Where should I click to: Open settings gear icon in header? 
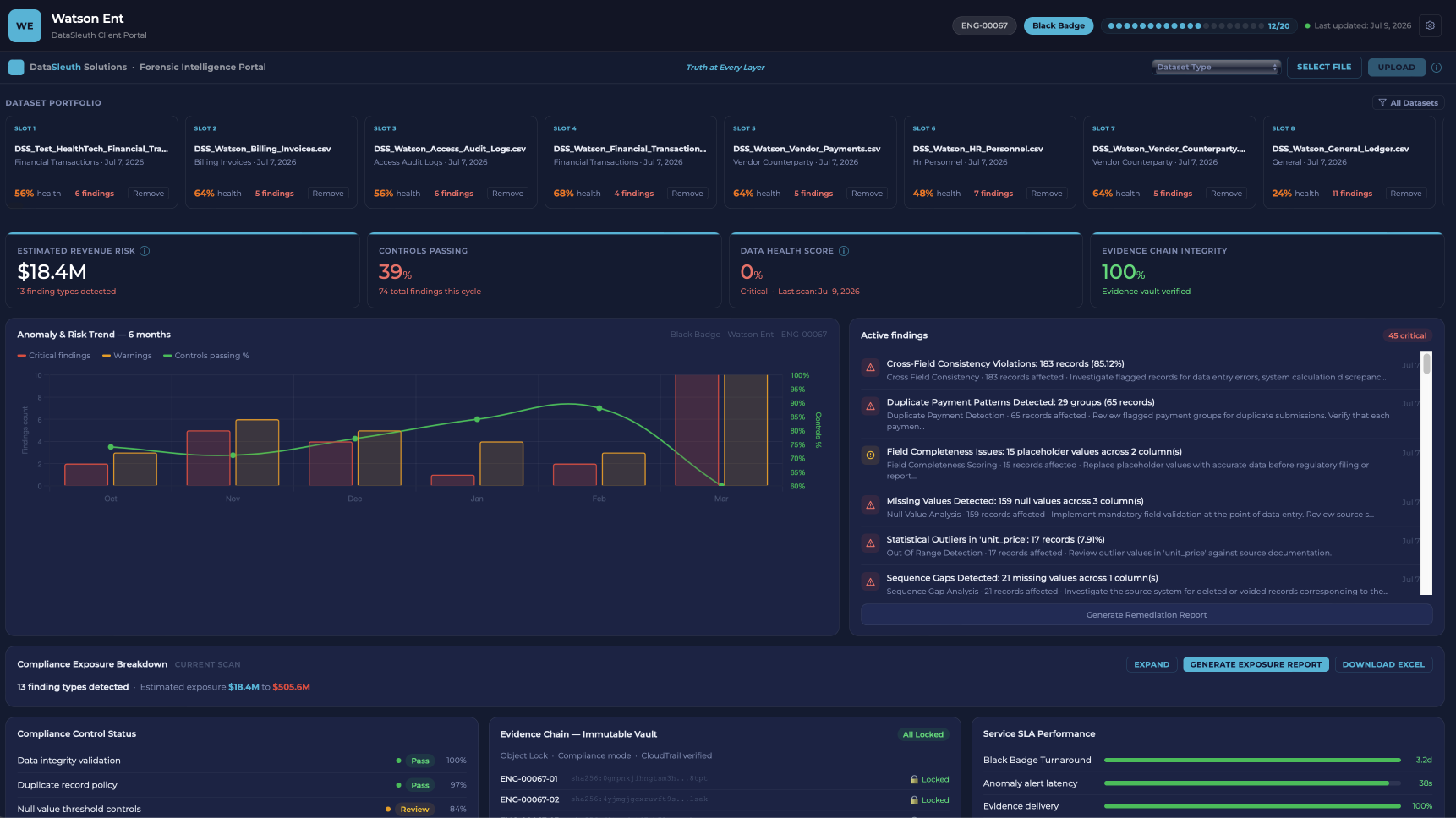pos(1430,25)
